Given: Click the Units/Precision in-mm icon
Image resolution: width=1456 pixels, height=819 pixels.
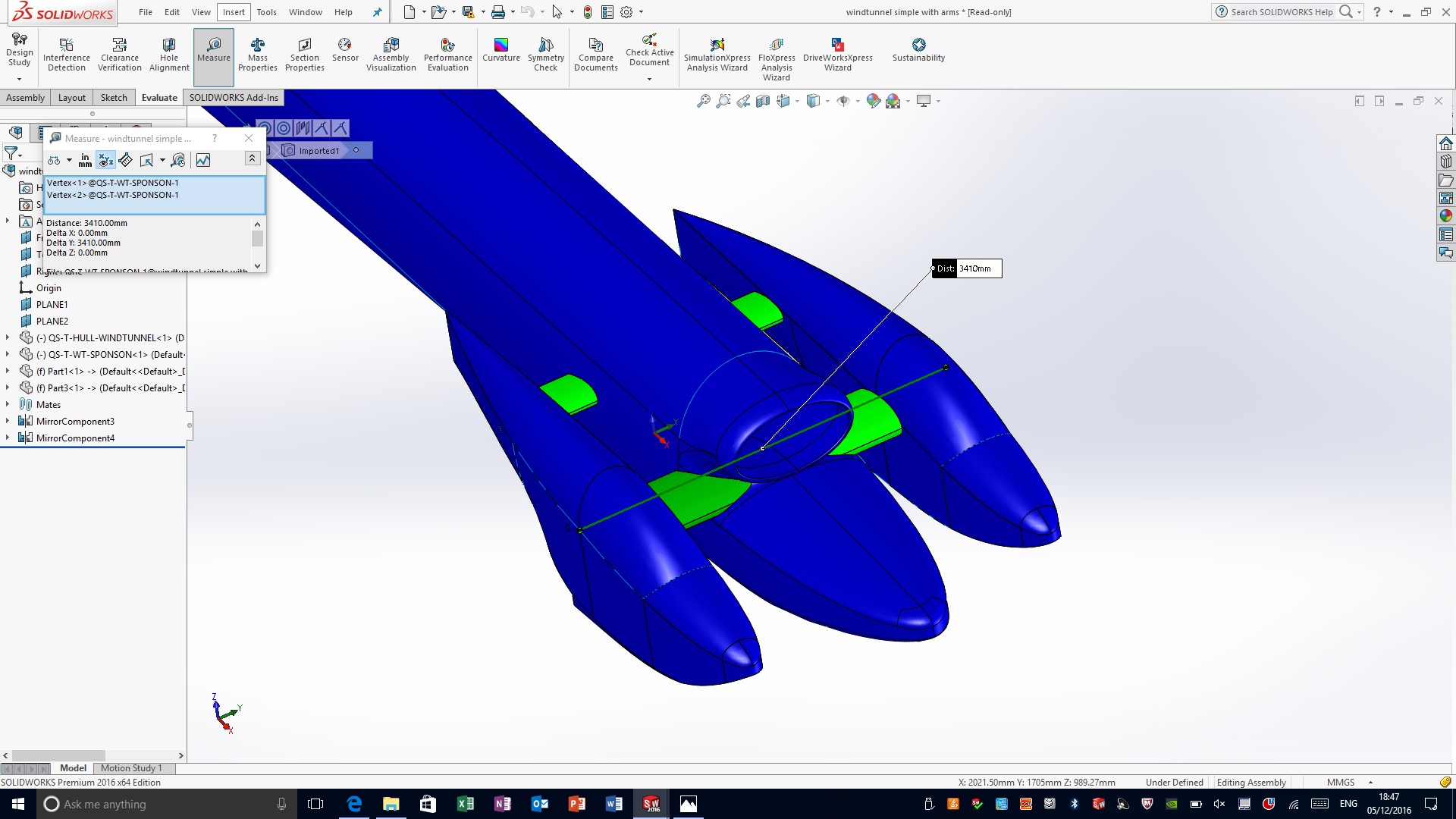Looking at the screenshot, I should [x=85, y=160].
